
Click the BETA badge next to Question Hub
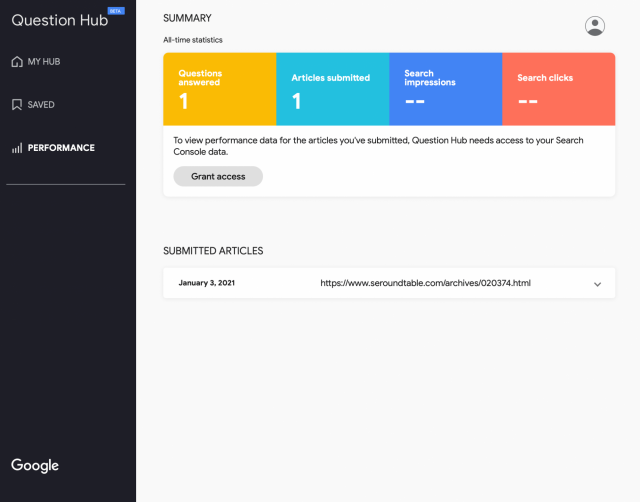(116, 11)
